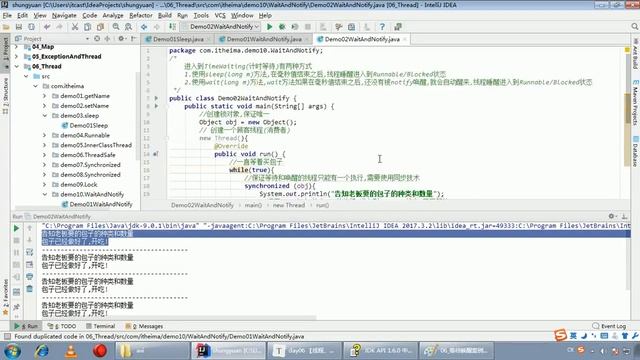Toggle the Project side tool window tab
Image resolution: width=640 pixels, height=360 pixels.
click(x=5, y=53)
